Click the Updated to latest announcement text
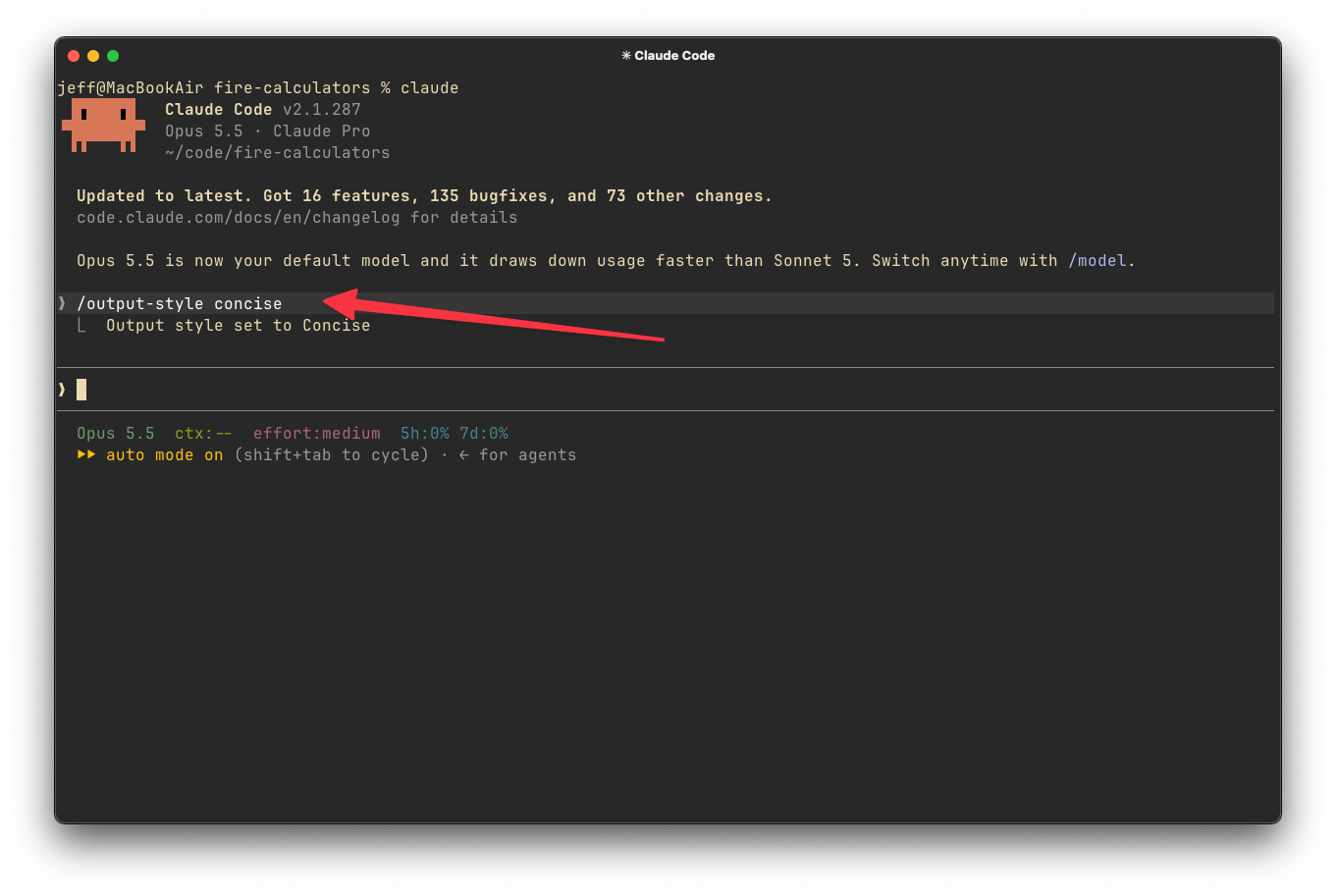The image size is (1336, 896). pos(425,196)
